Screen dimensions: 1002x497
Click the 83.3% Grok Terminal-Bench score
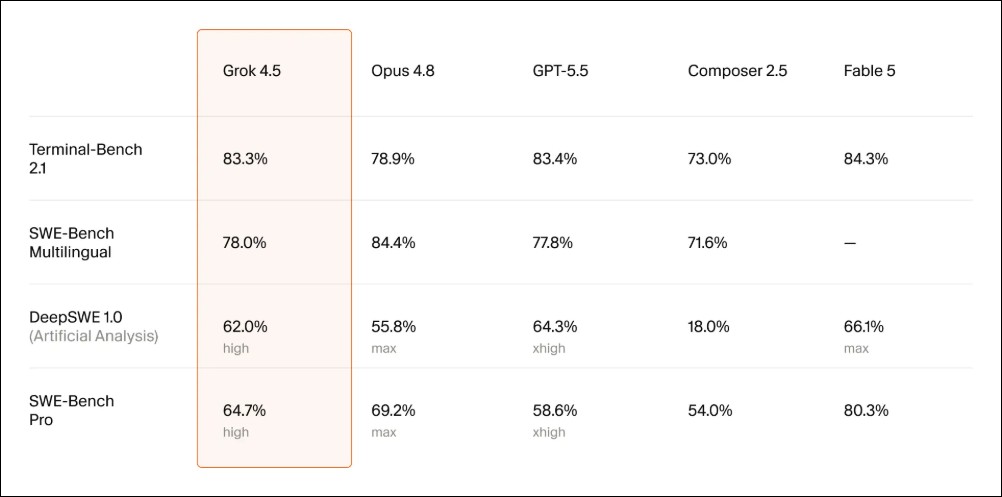(x=245, y=159)
